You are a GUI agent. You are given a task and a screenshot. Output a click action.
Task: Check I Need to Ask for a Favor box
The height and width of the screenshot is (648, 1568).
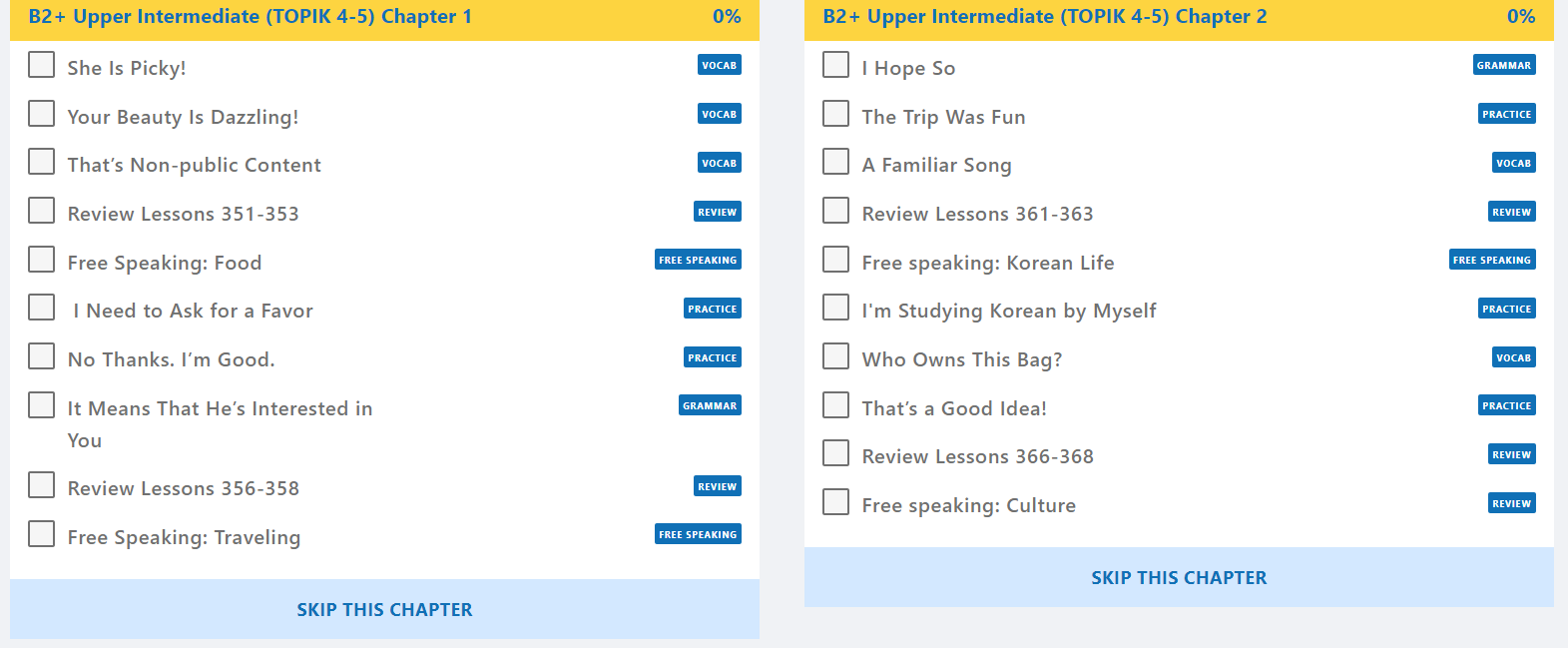pos(41,308)
